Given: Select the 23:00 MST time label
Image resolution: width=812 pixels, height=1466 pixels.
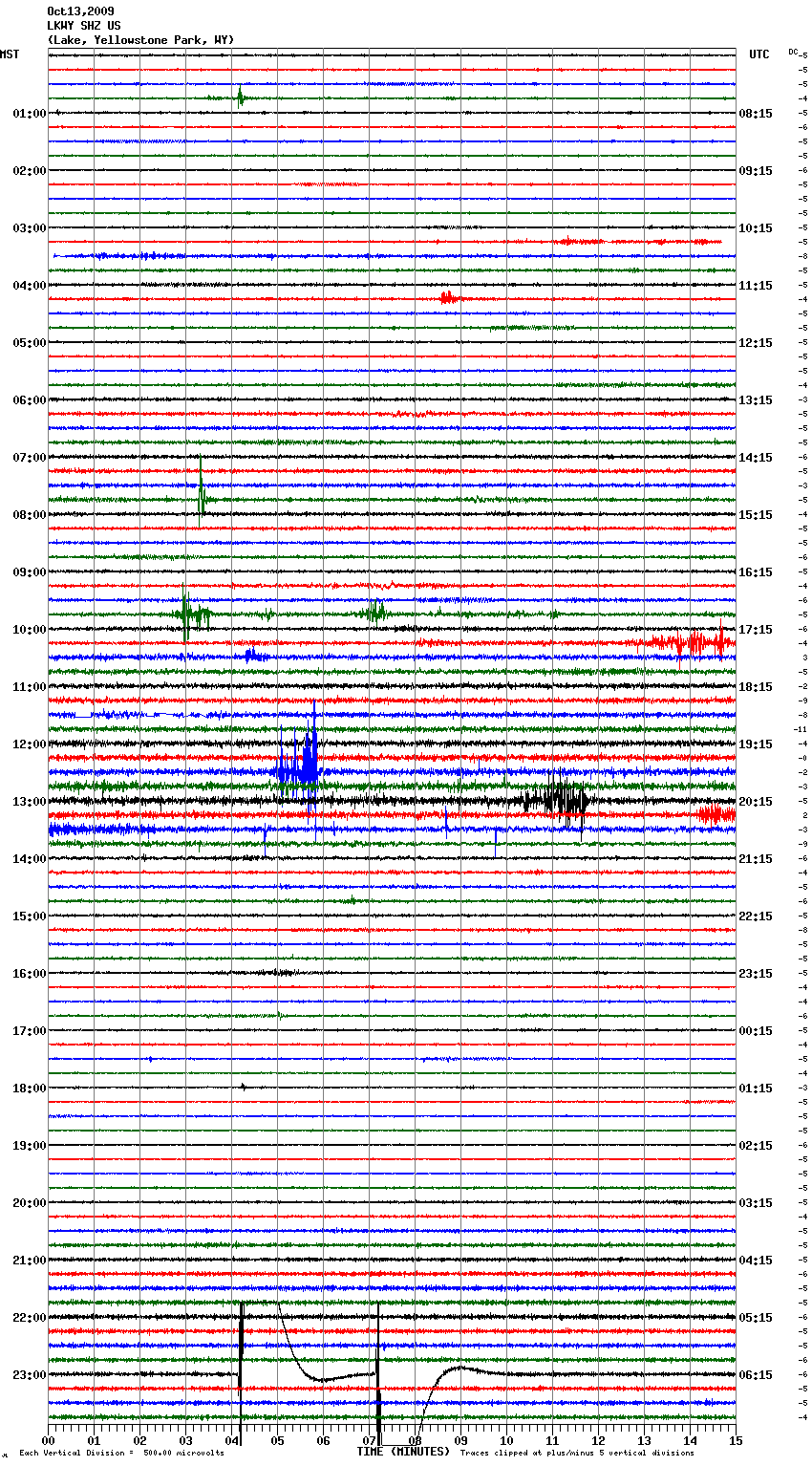Looking at the screenshot, I should 29,1375.
